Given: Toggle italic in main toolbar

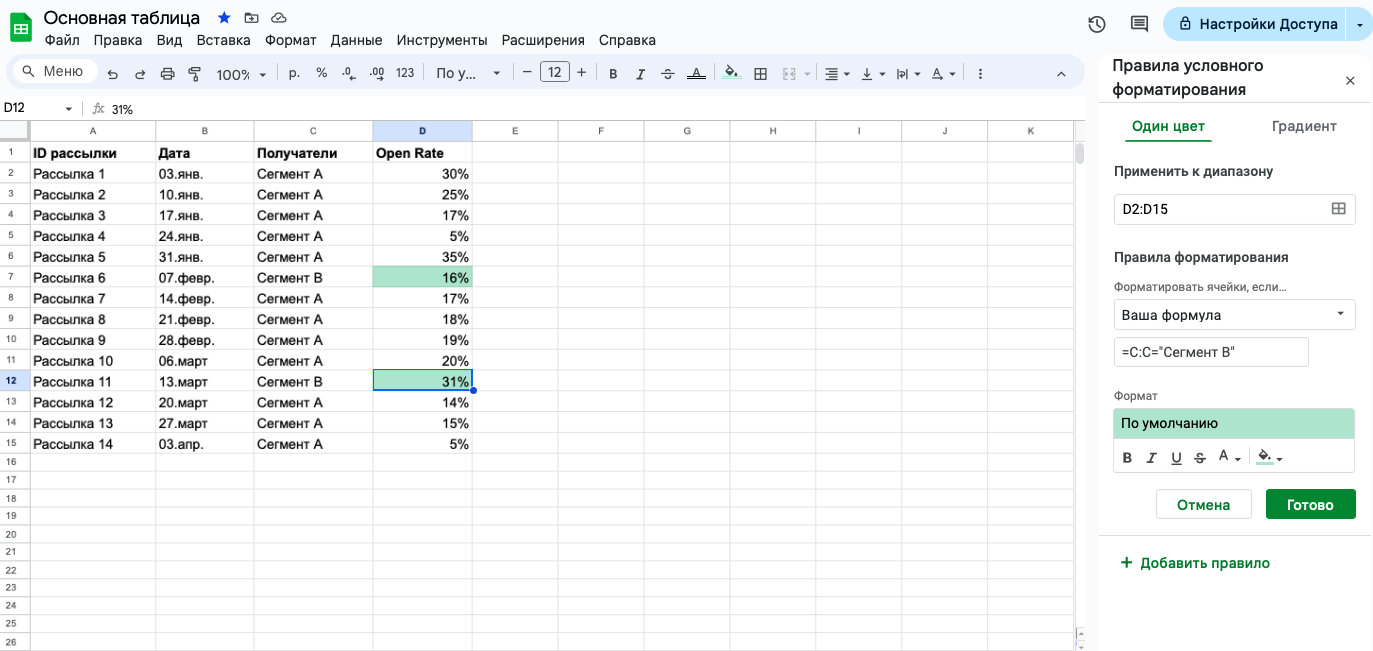Looking at the screenshot, I should (x=641, y=74).
